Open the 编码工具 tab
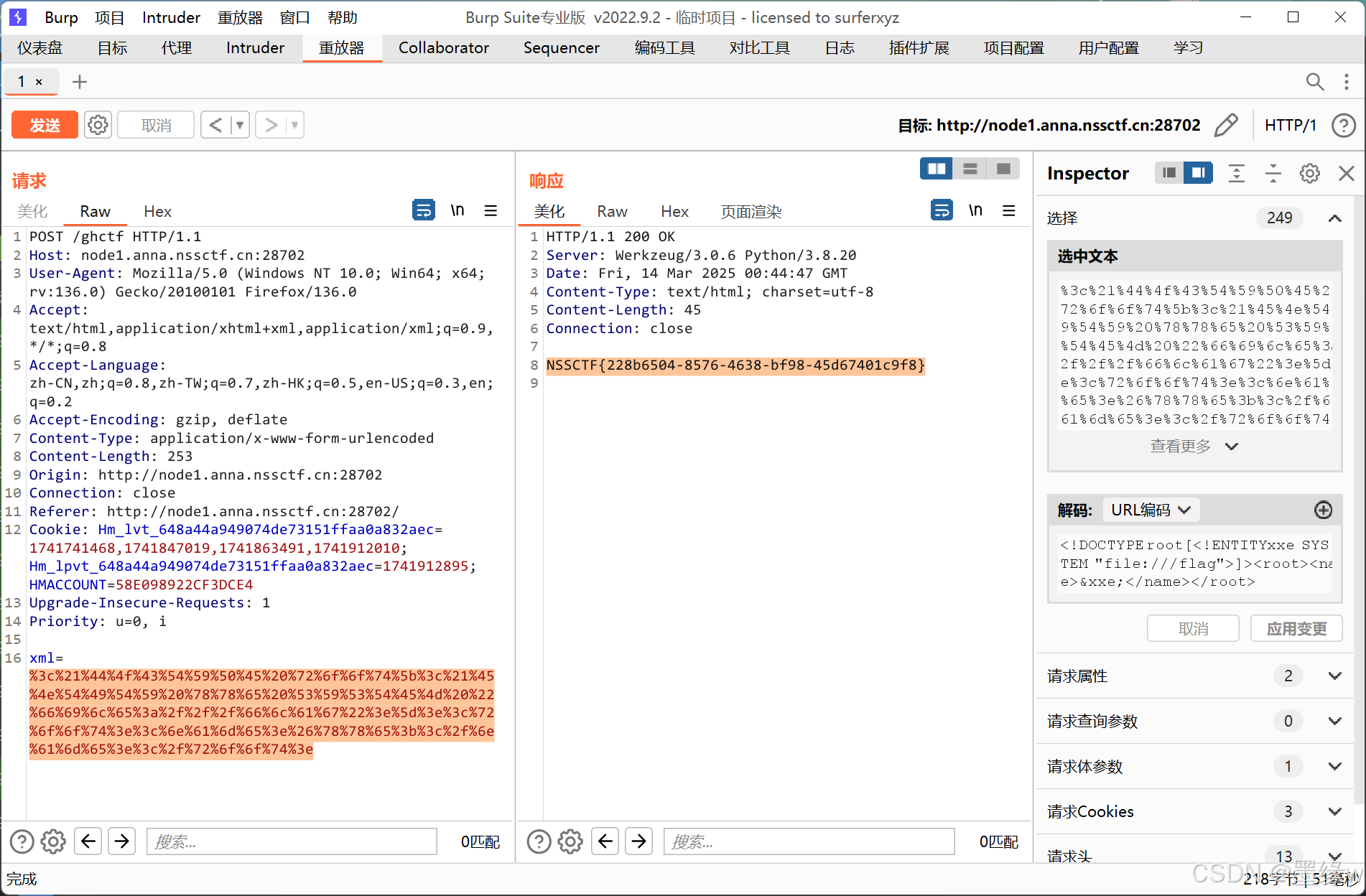 (665, 47)
